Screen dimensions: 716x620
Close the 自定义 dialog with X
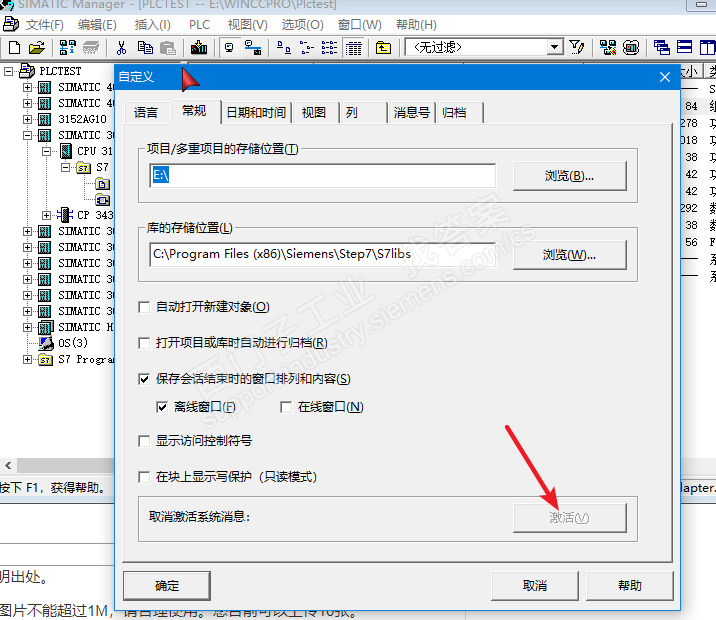tap(664, 77)
